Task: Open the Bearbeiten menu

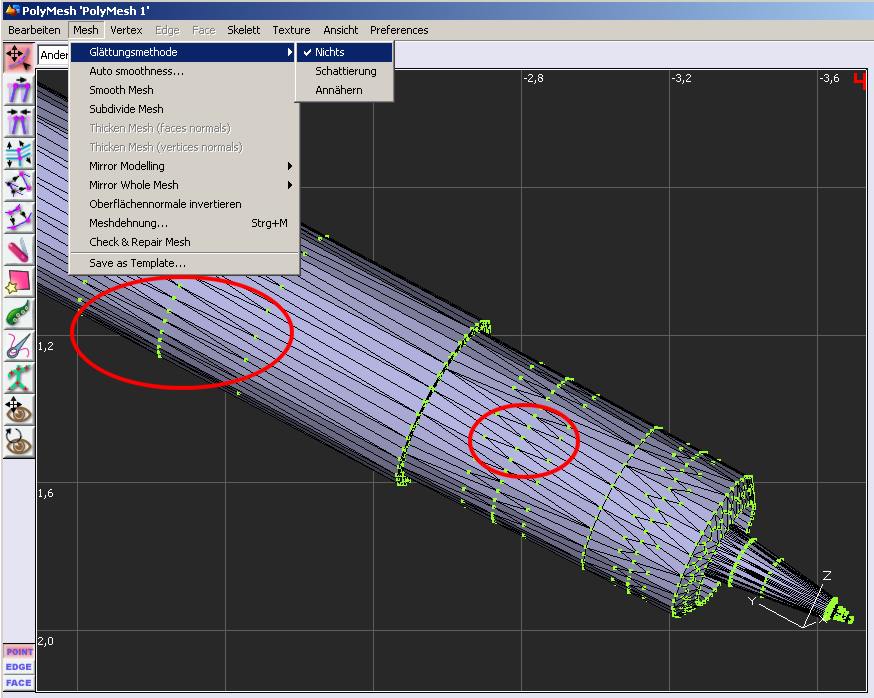Action: [x=34, y=30]
